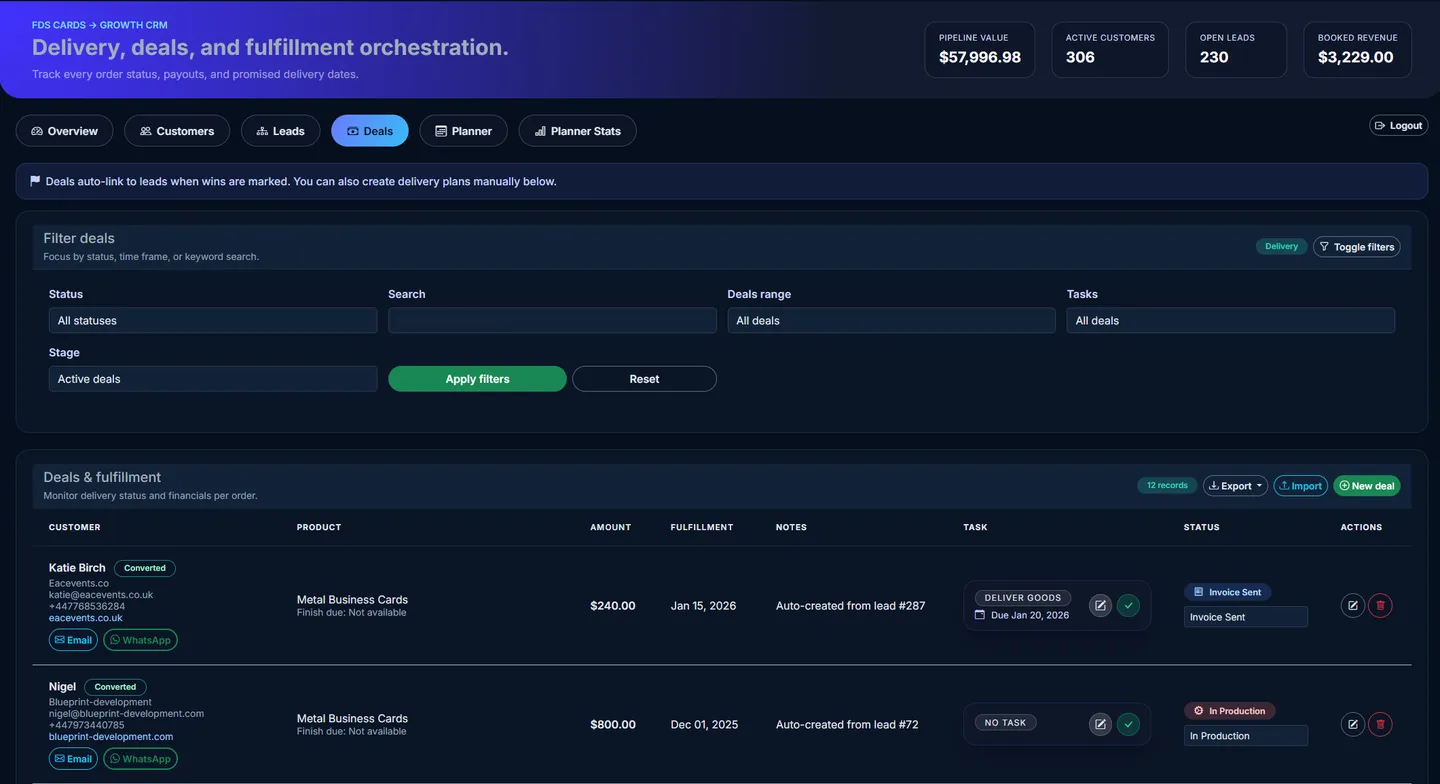This screenshot has width=1440, height=784.
Task: Switch to the Overview tab
Action: pos(65,131)
